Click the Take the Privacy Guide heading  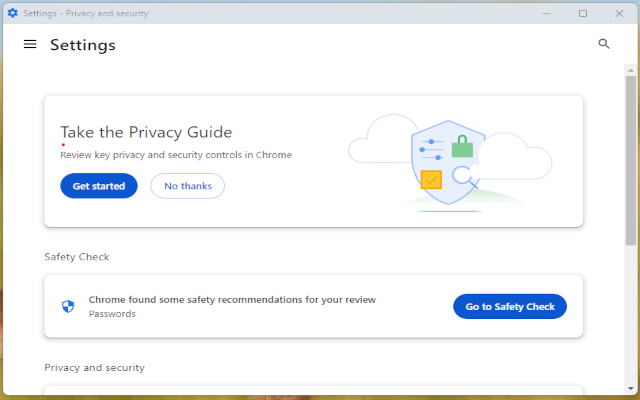[146, 132]
